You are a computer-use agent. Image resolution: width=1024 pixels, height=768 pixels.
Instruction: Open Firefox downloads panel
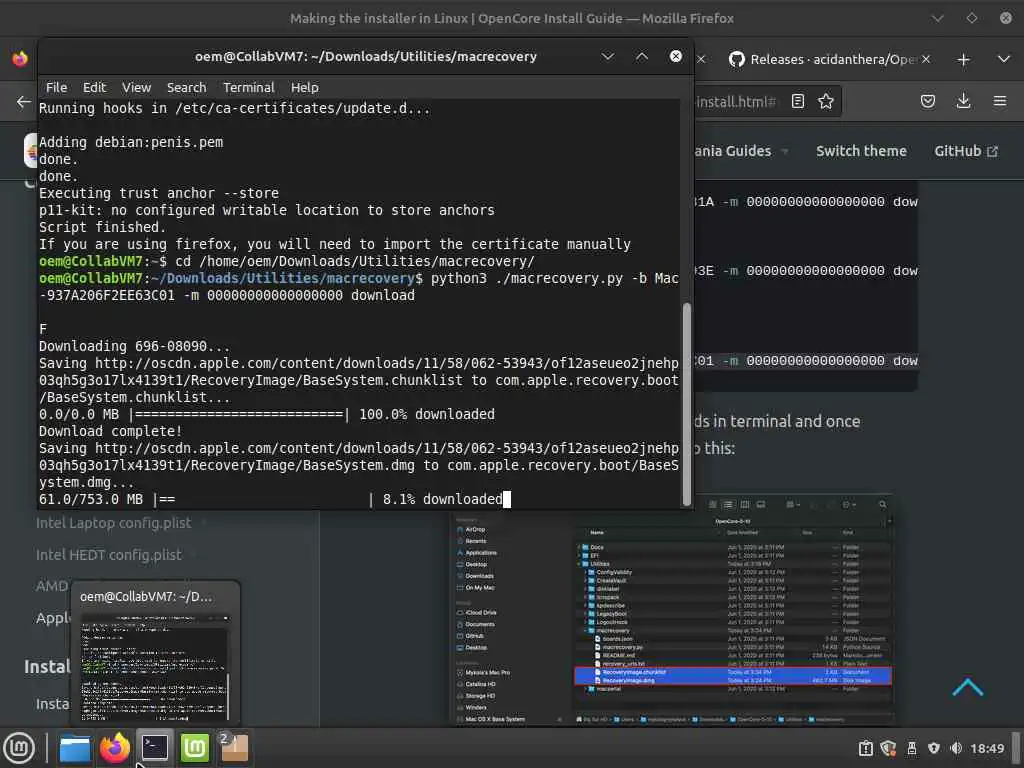[963, 101]
